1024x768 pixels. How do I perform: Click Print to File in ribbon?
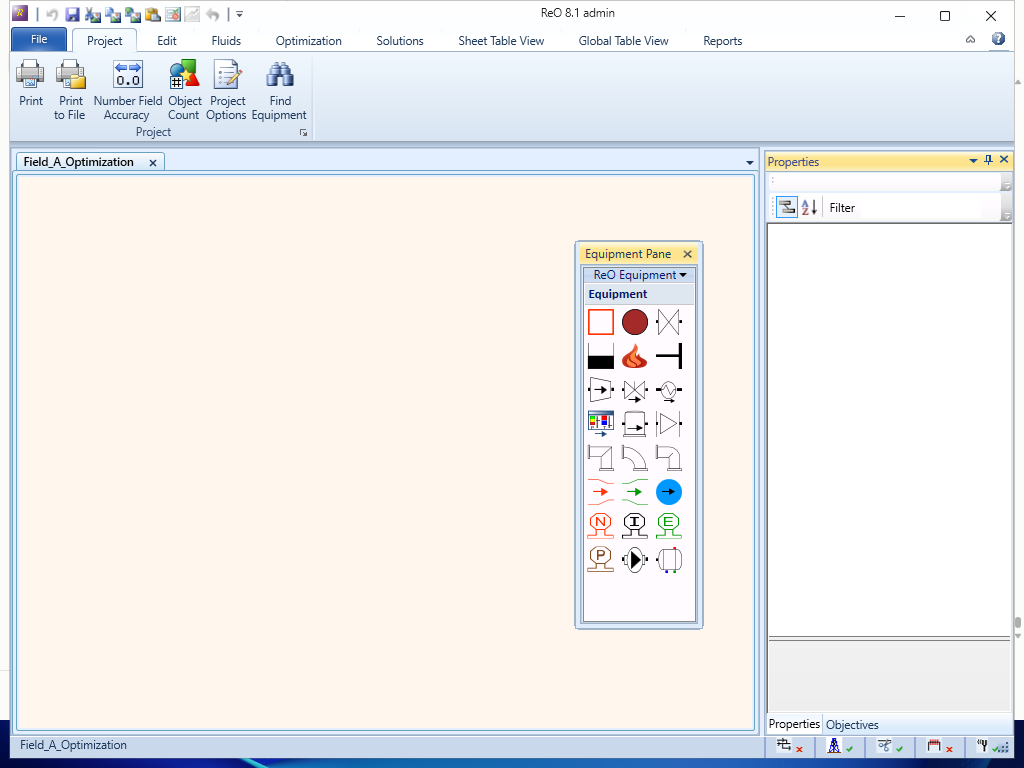[70, 90]
